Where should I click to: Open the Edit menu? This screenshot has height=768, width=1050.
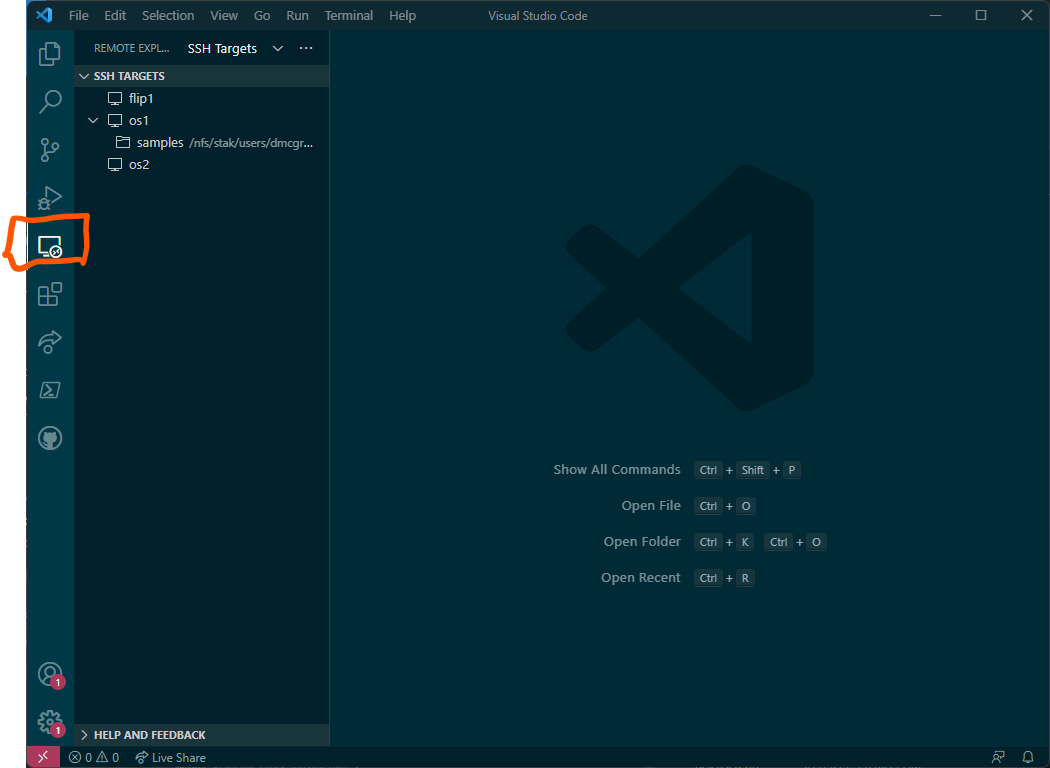pos(115,15)
